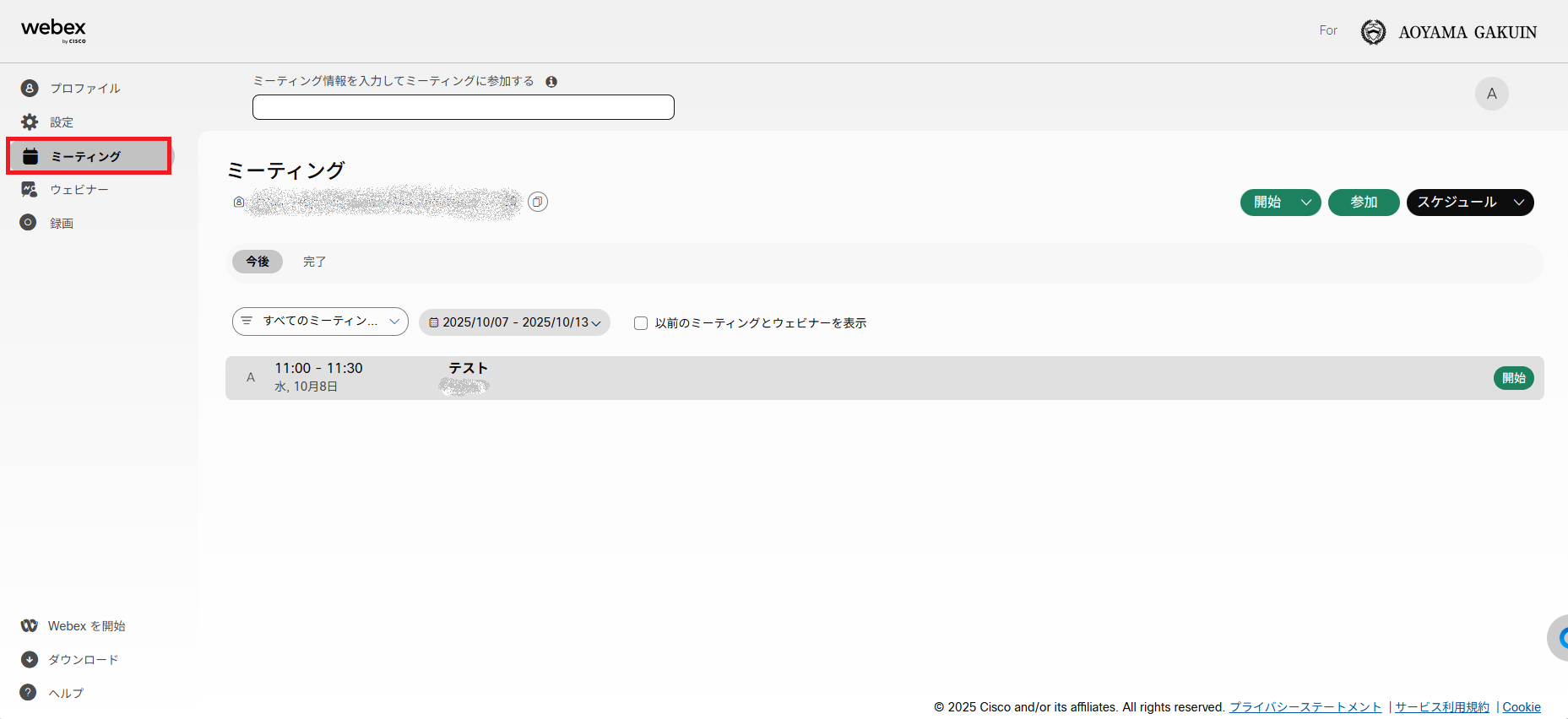Switch to the 完了 tab
This screenshot has width=1568, height=719.
[314, 262]
